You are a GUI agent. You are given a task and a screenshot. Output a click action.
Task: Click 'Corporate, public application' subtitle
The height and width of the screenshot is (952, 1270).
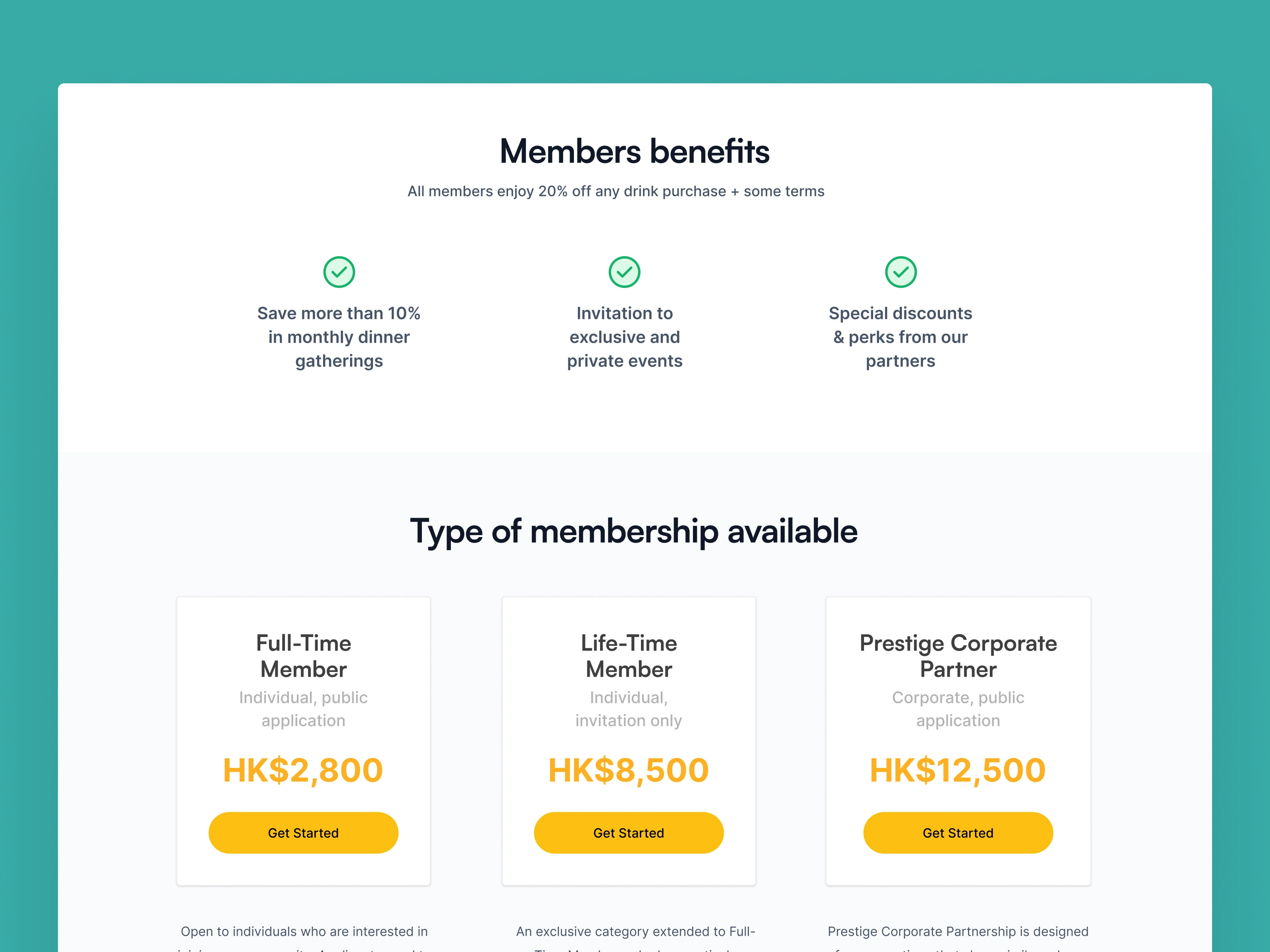coord(958,709)
